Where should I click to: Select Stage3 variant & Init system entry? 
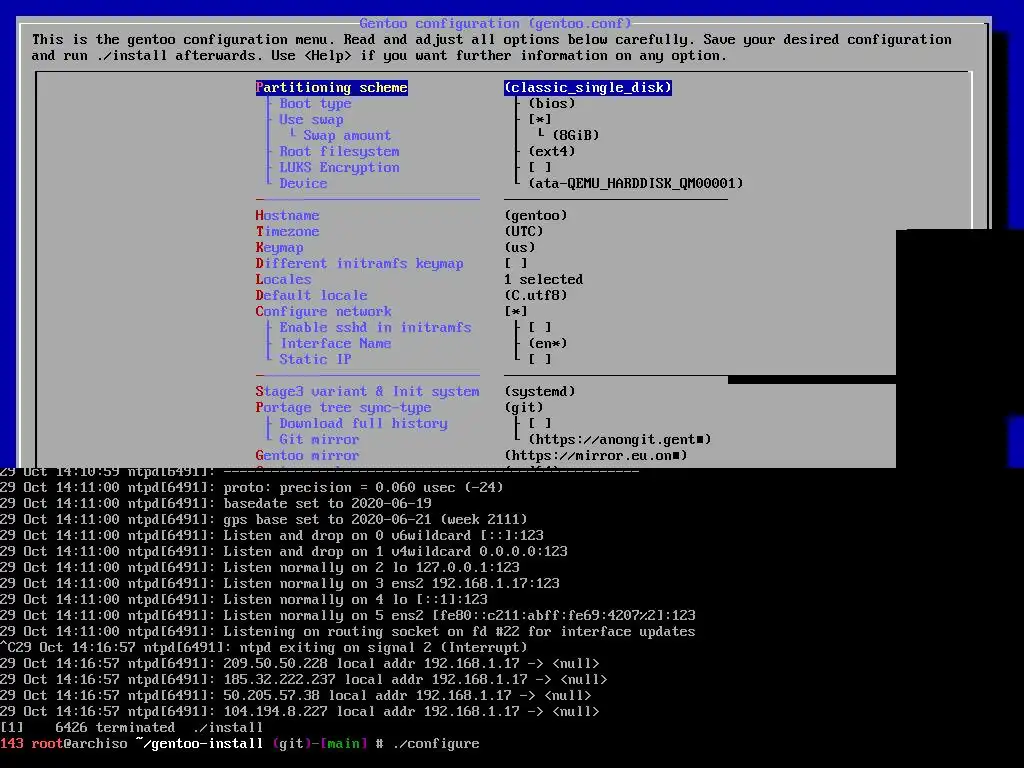click(x=368, y=391)
